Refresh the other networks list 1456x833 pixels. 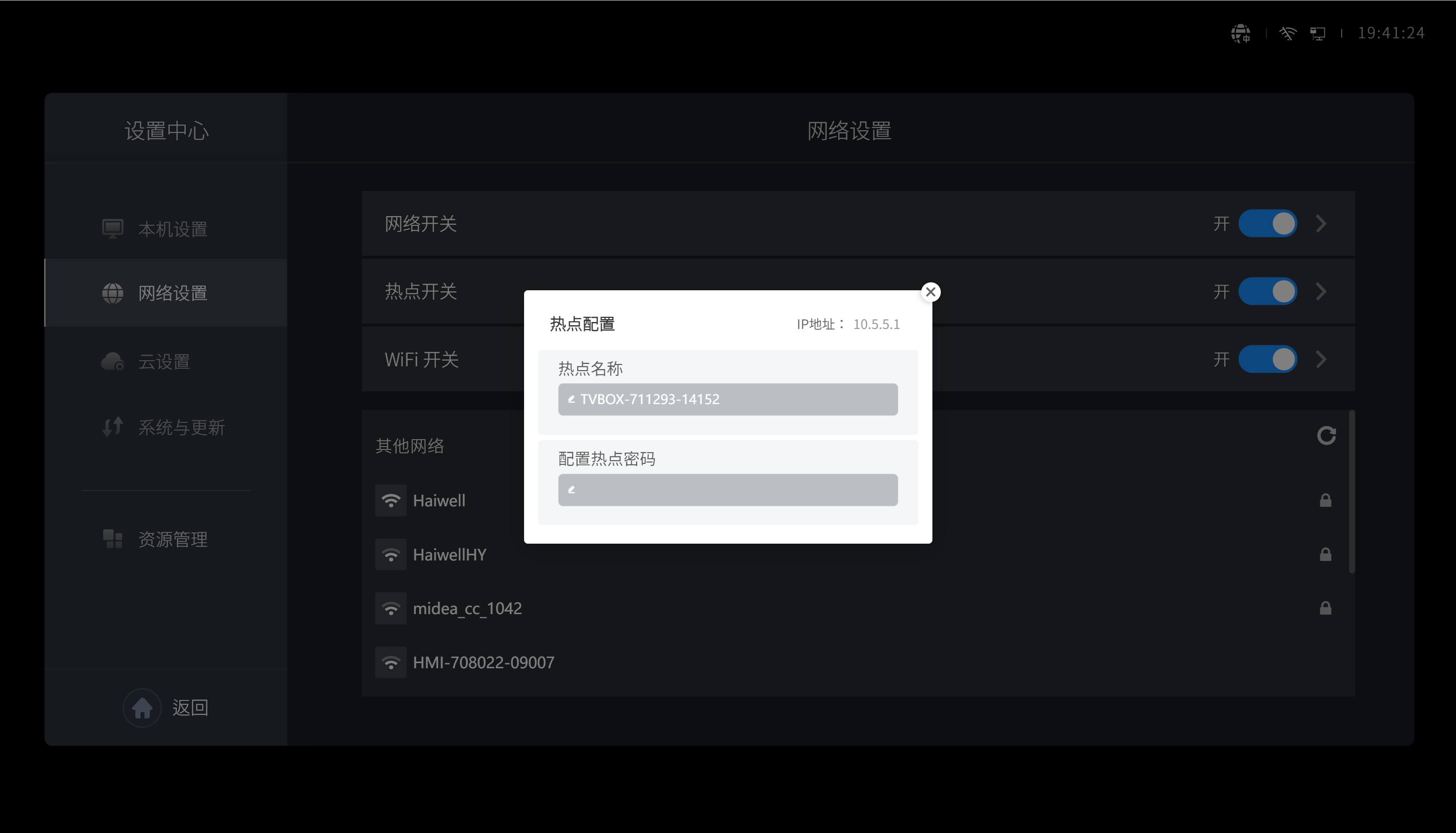[x=1326, y=435]
